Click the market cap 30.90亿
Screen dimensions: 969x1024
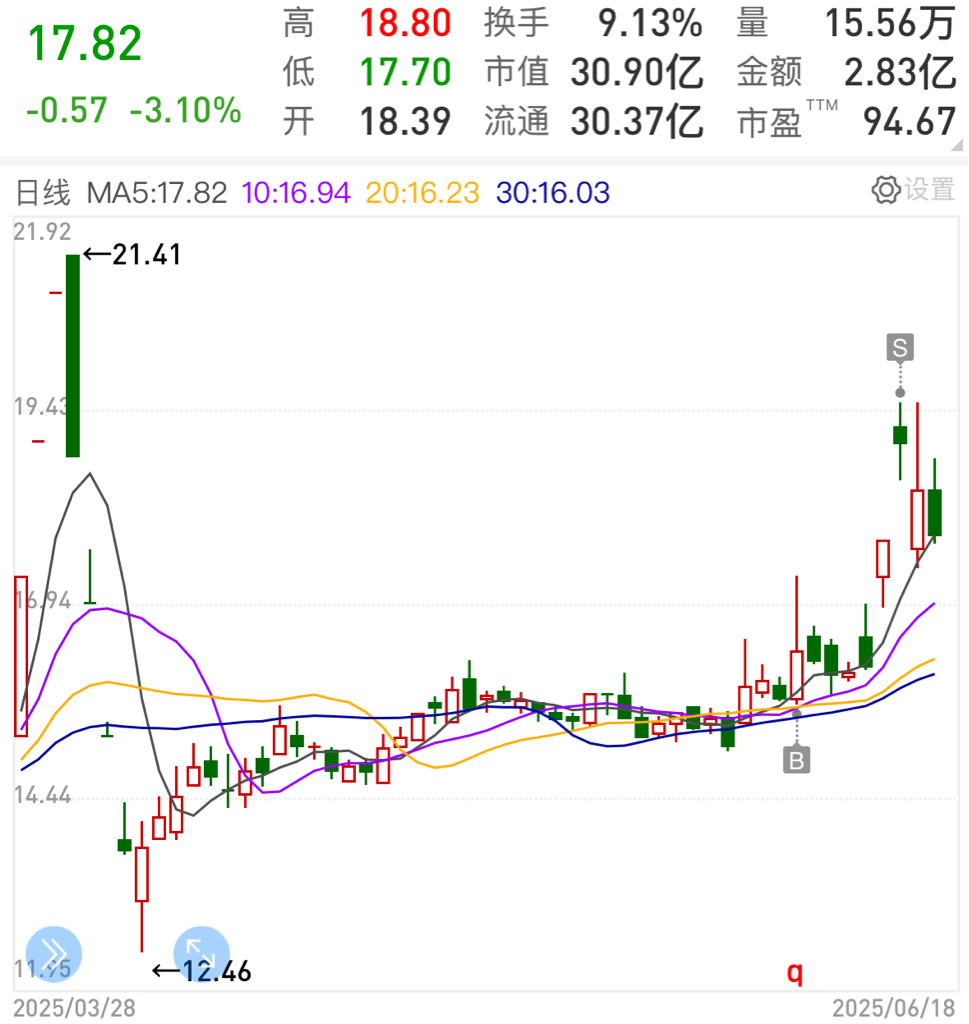(x=637, y=72)
